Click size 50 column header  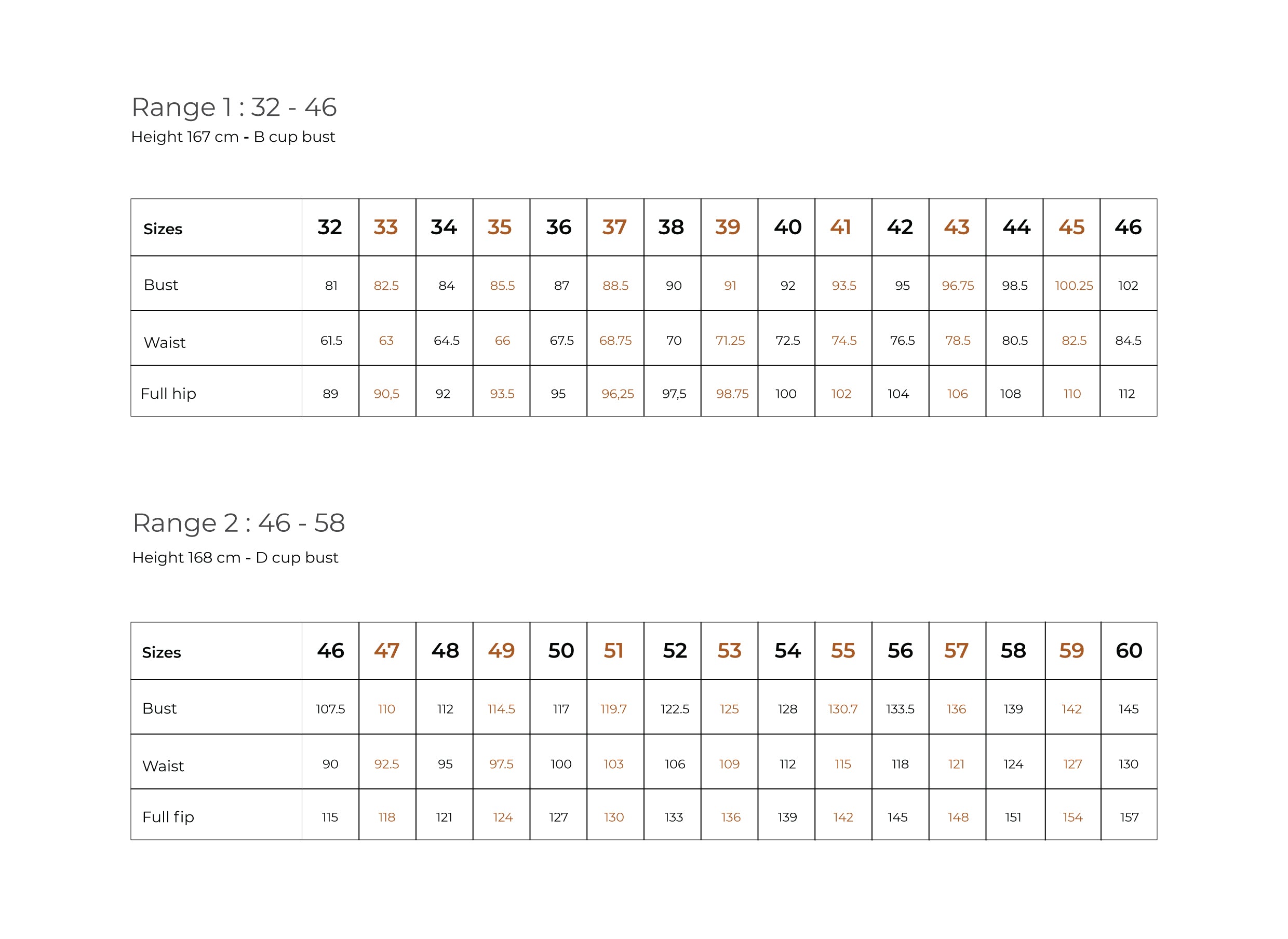coord(560,651)
